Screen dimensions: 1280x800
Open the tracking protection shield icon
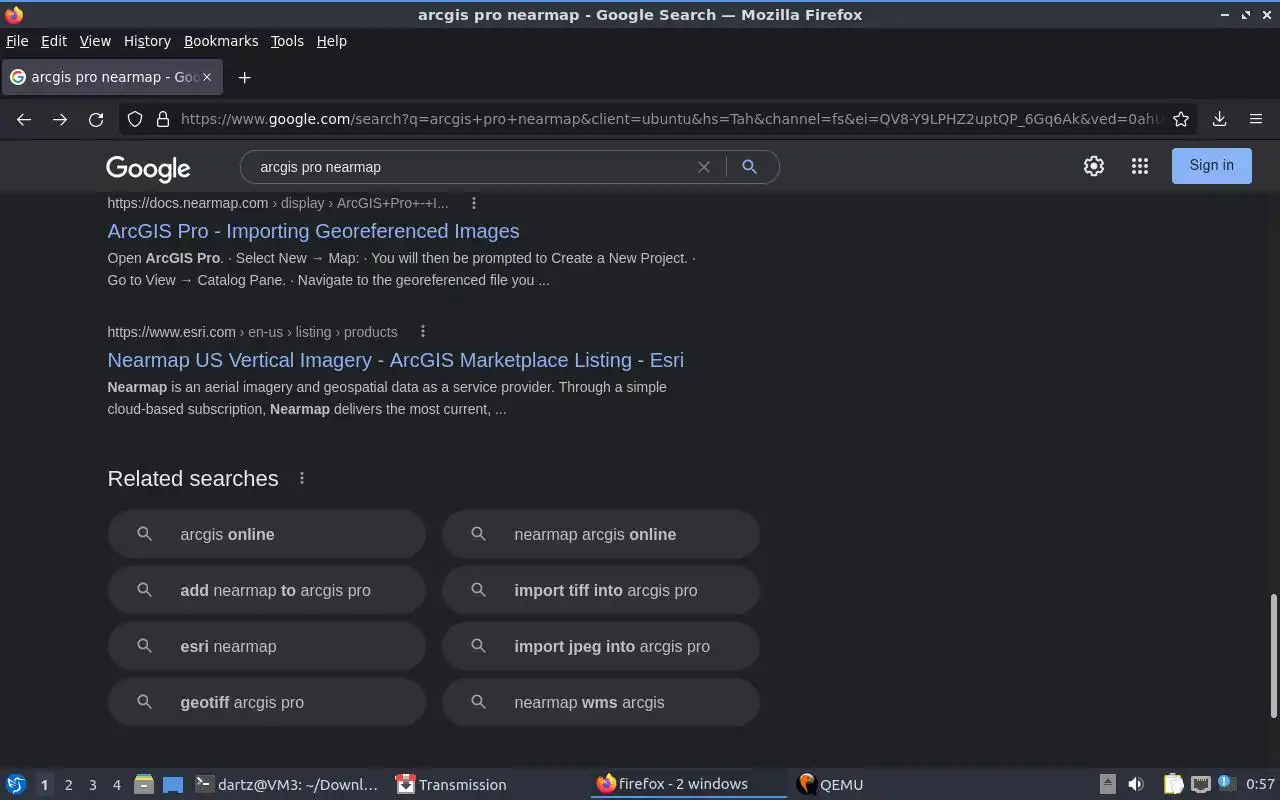click(x=135, y=119)
